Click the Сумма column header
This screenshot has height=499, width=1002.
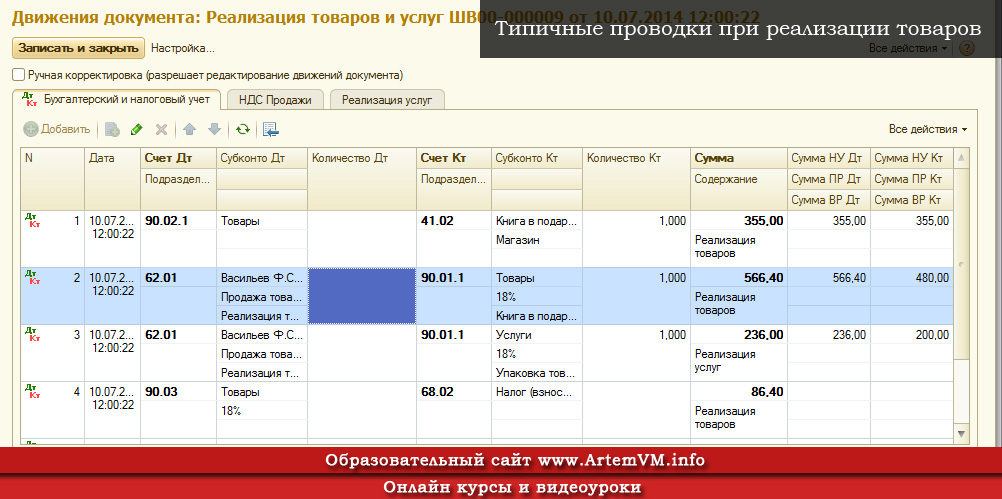click(739, 158)
